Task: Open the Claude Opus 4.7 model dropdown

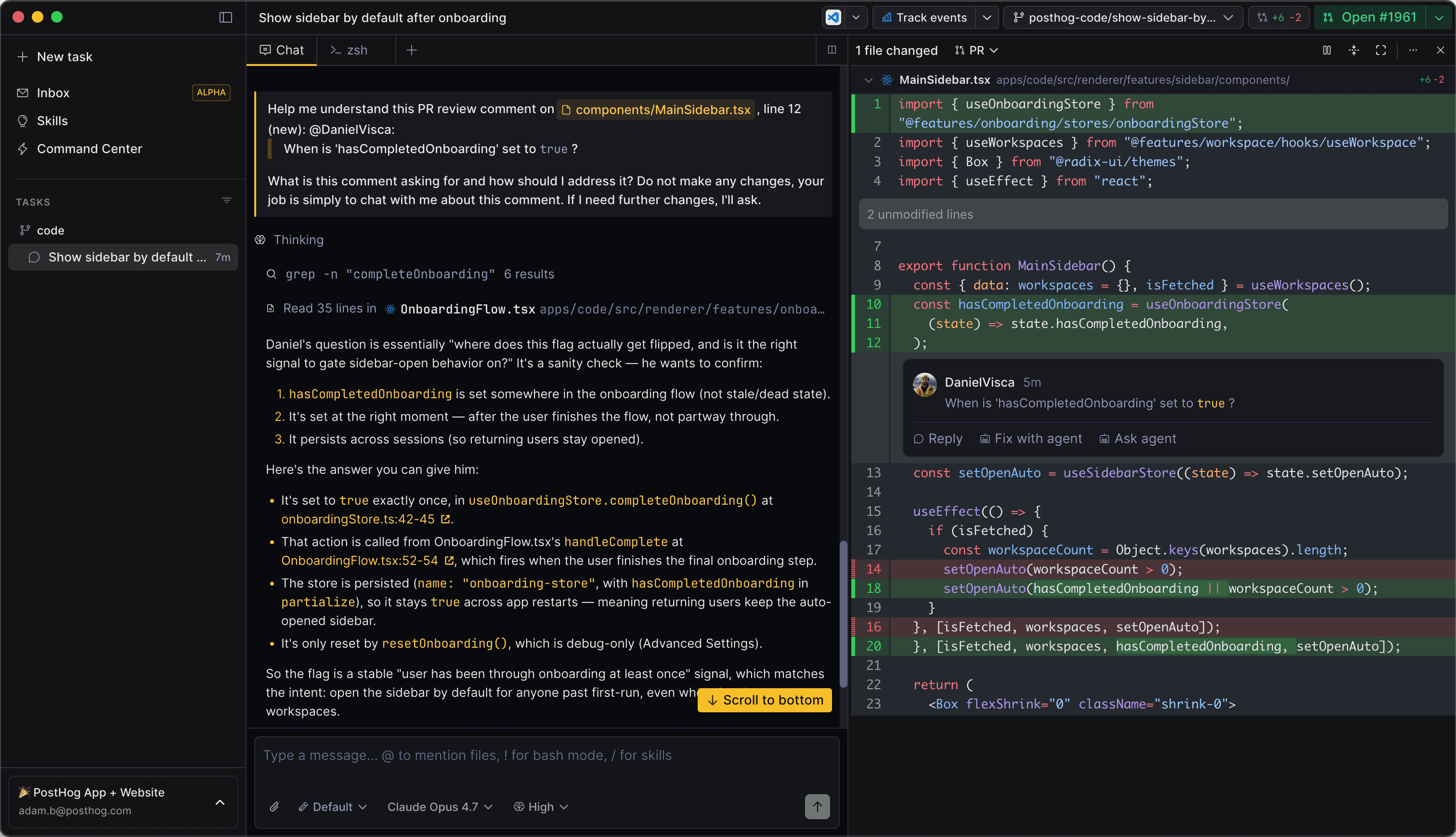Action: [x=440, y=807]
